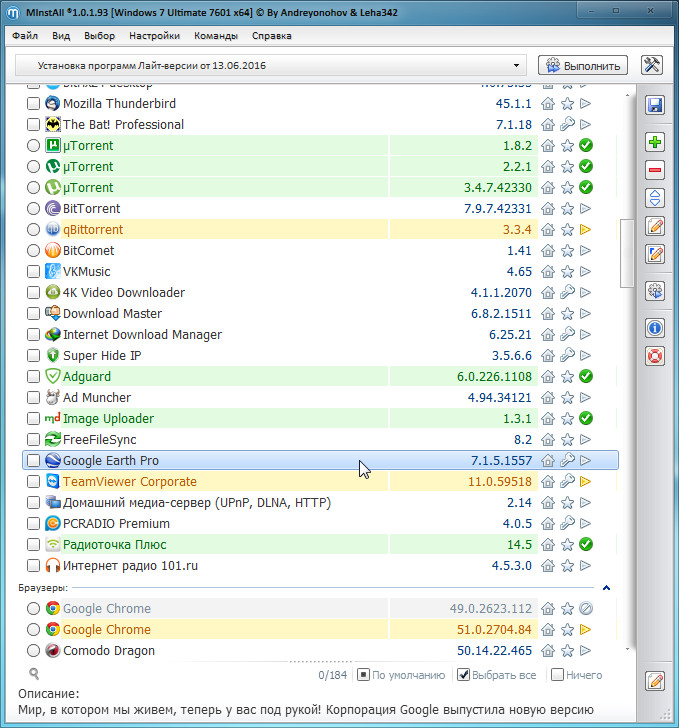This screenshot has width=679, height=728.
Task: Select the '4K Video Downloader' row
Action: tap(320, 292)
